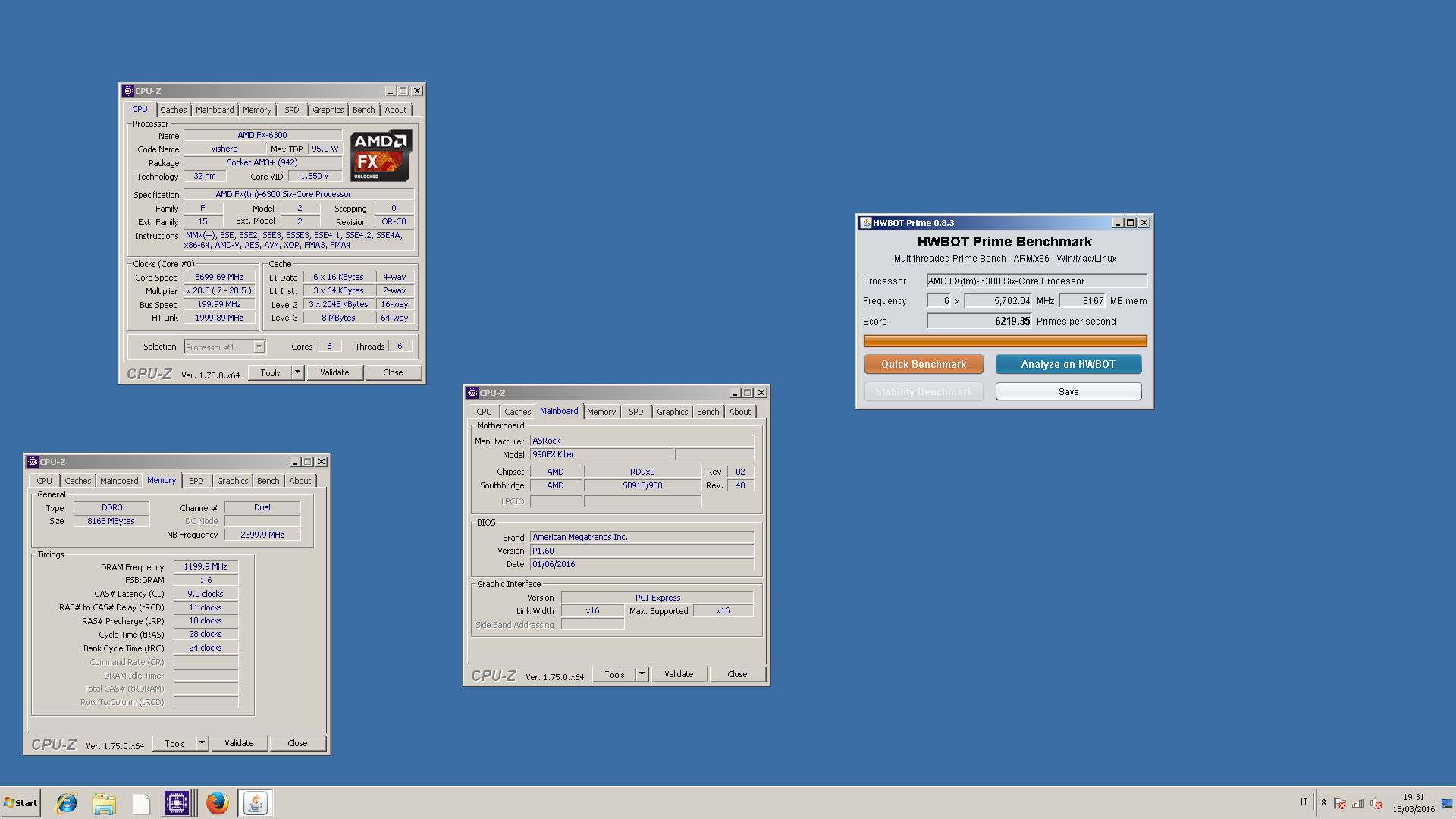Image resolution: width=1456 pixels, height=819 pixels.
Task: Expand Tools arrow in Memory CPU-Z window
Action: coord(202,743)
